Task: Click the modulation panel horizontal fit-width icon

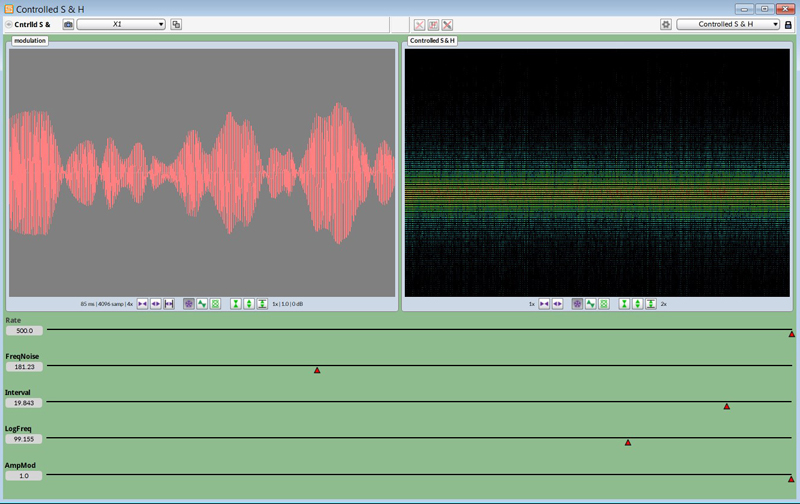Action: 169,304
